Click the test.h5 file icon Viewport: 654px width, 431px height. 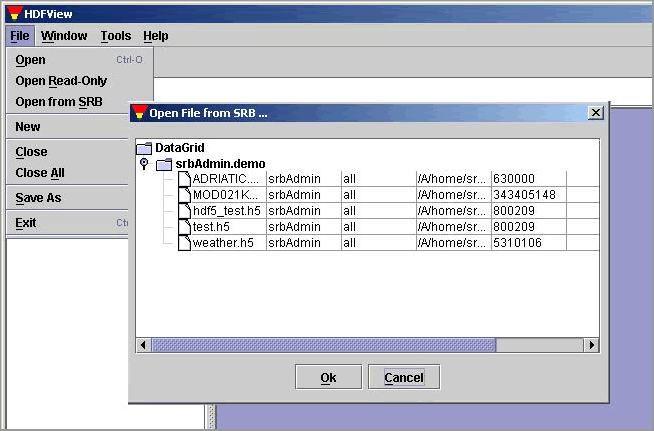point(184,227)
